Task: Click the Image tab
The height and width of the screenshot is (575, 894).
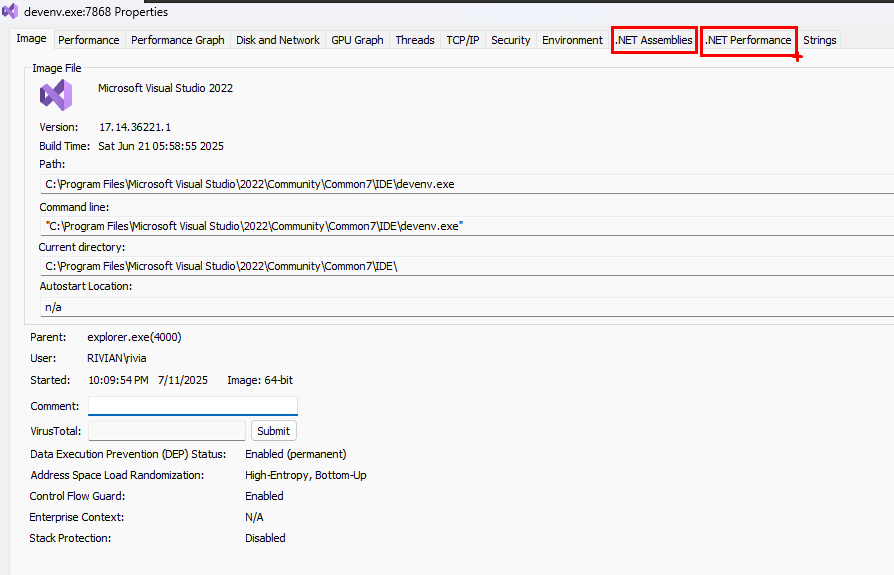Action: [32, 39]
